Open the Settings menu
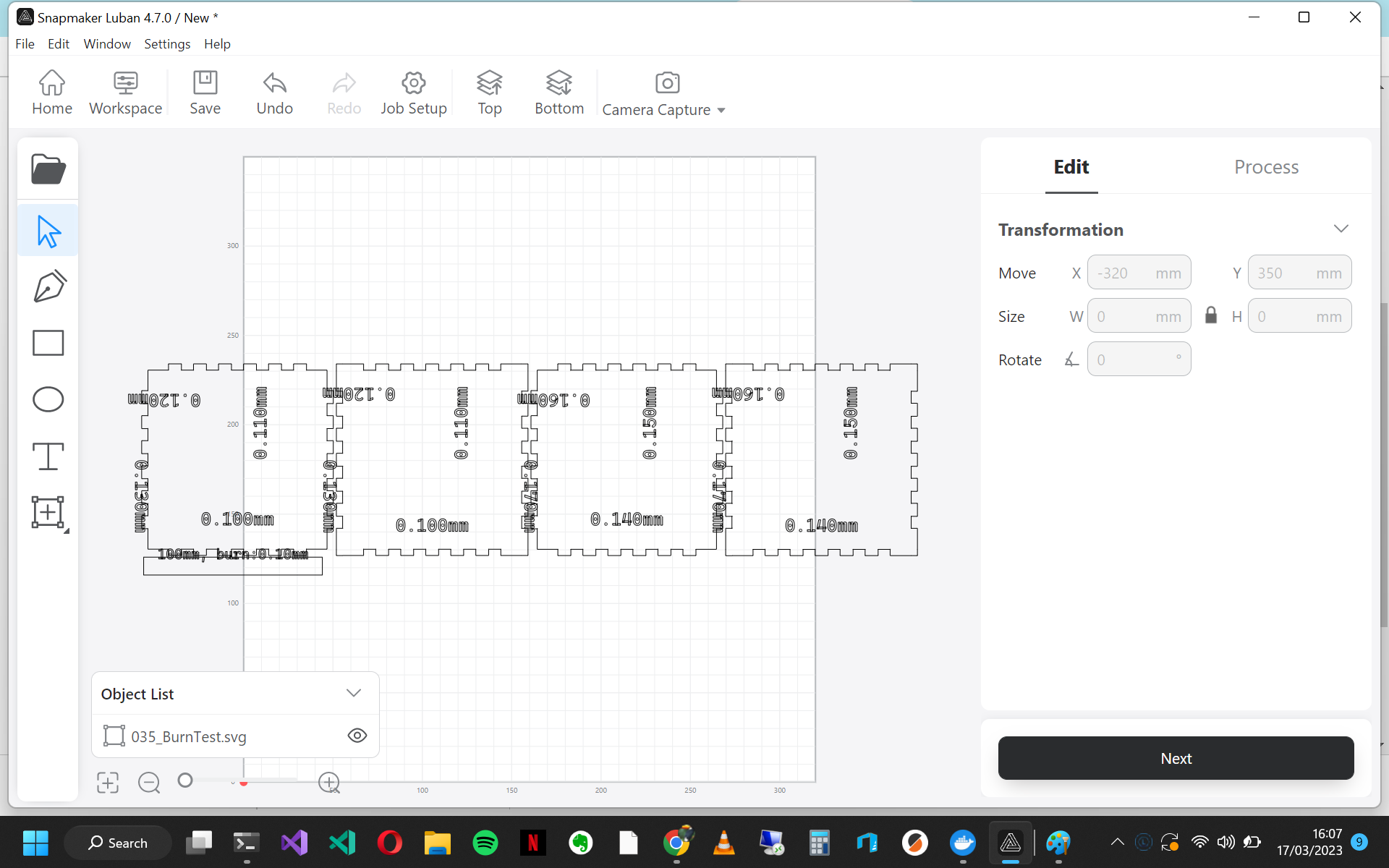The height and width of the screenshot is (868, 1389). point(167,44)
